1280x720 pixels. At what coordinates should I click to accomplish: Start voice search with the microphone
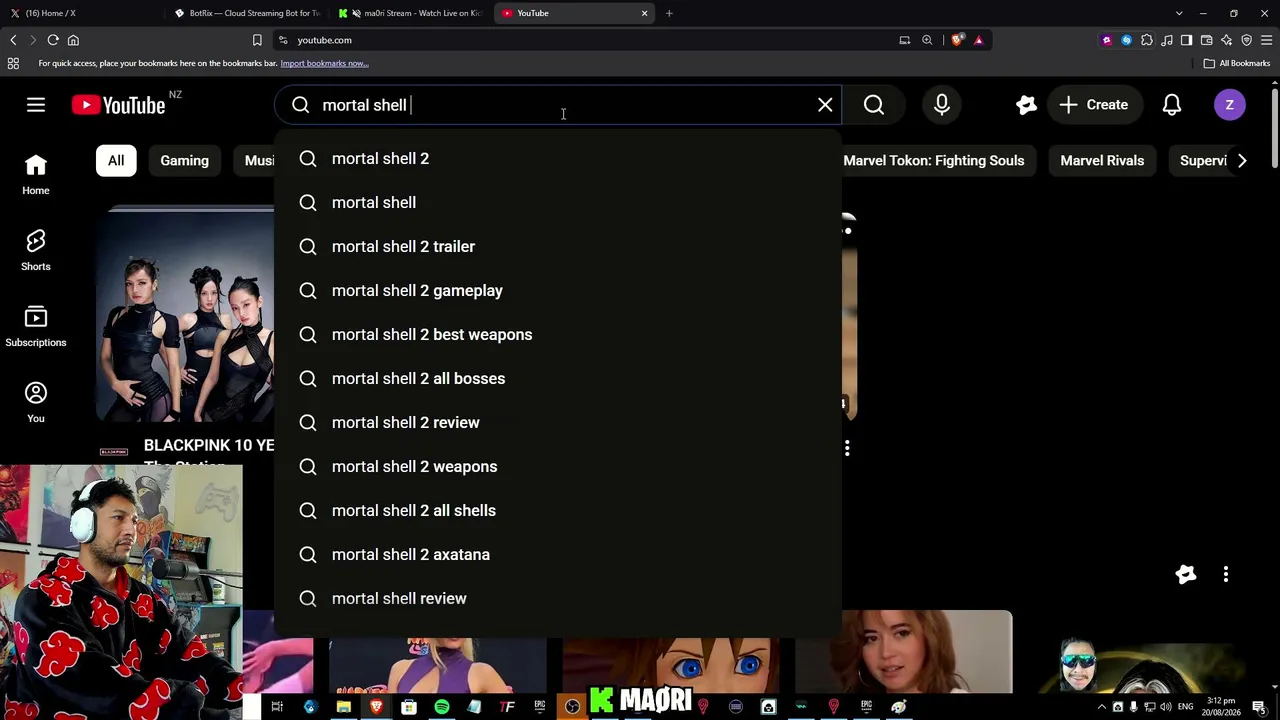[x=942, y=105]
